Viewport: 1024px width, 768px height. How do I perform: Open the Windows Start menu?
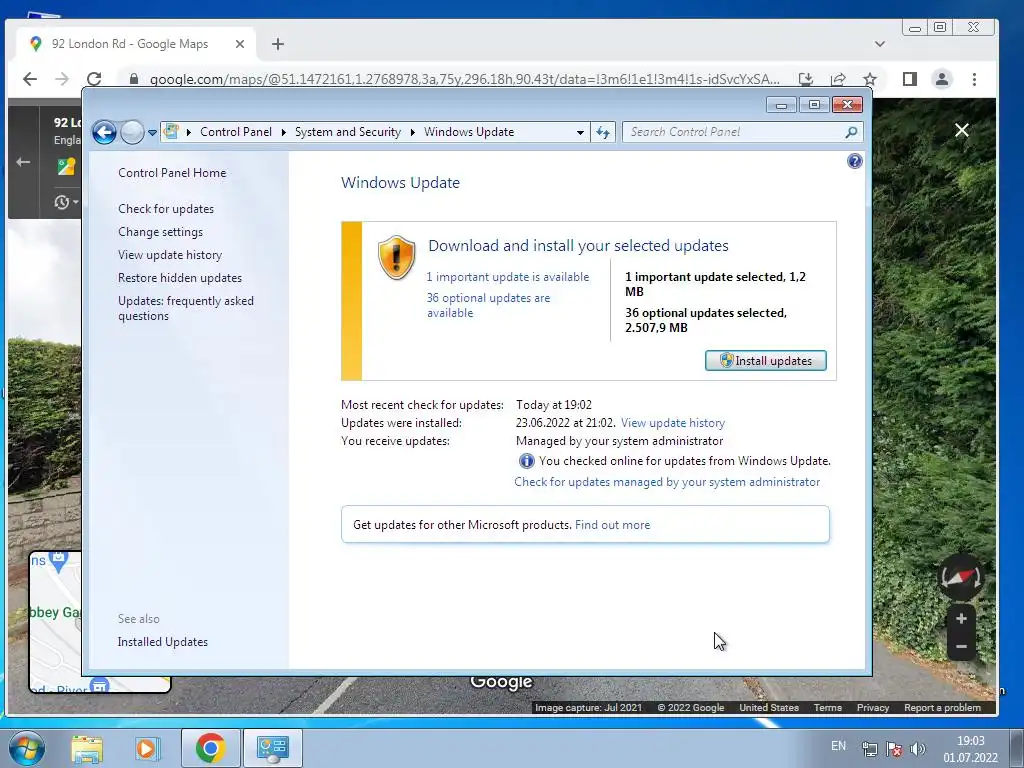click(x=27, y=748)
